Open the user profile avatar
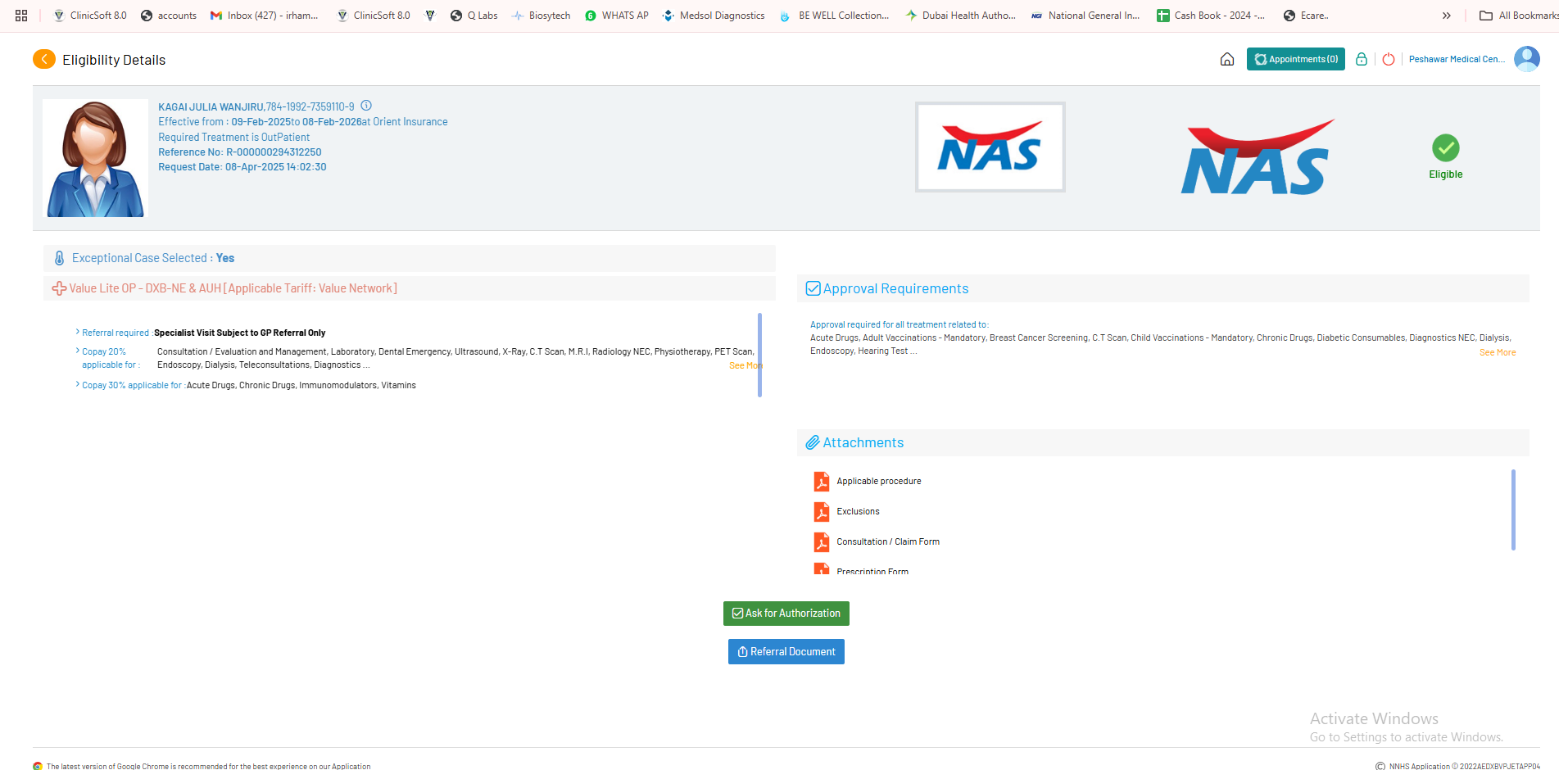Image resolution: width=1568 pixels, height=770 pixels. coord(1527,59)
